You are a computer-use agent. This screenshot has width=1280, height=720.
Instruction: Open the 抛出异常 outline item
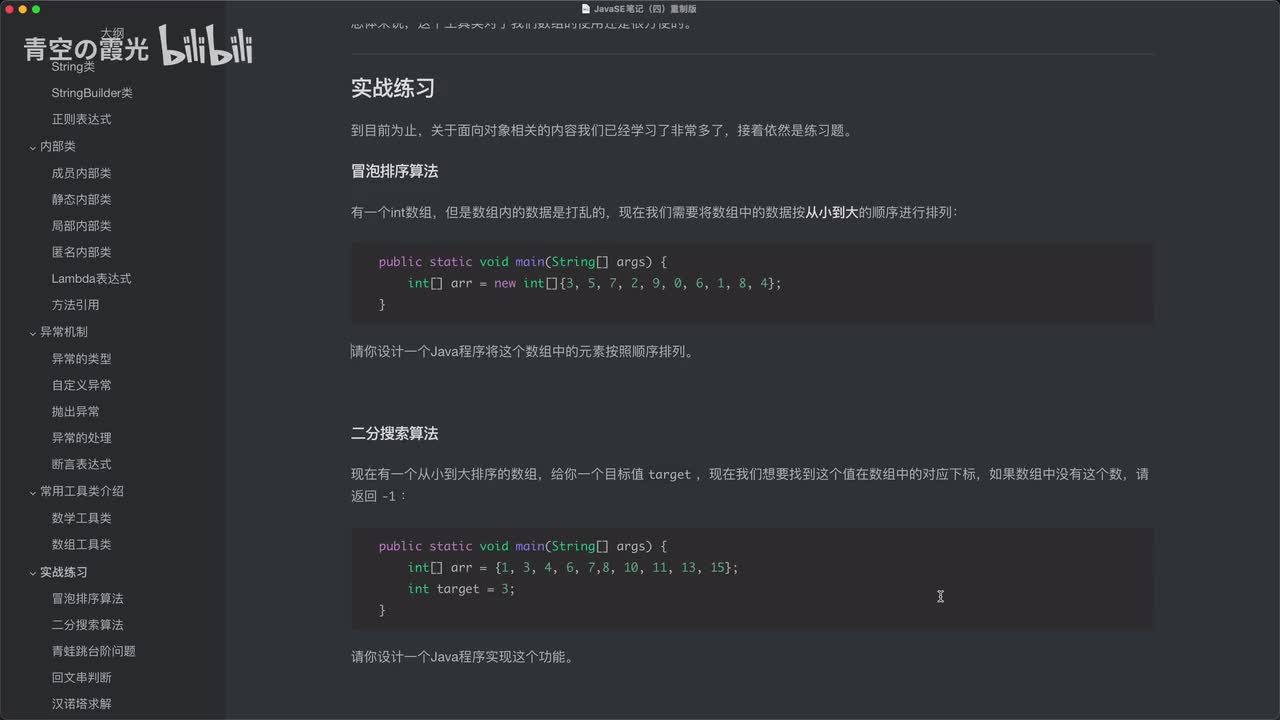pyautogui.click(x=75, y=411)
